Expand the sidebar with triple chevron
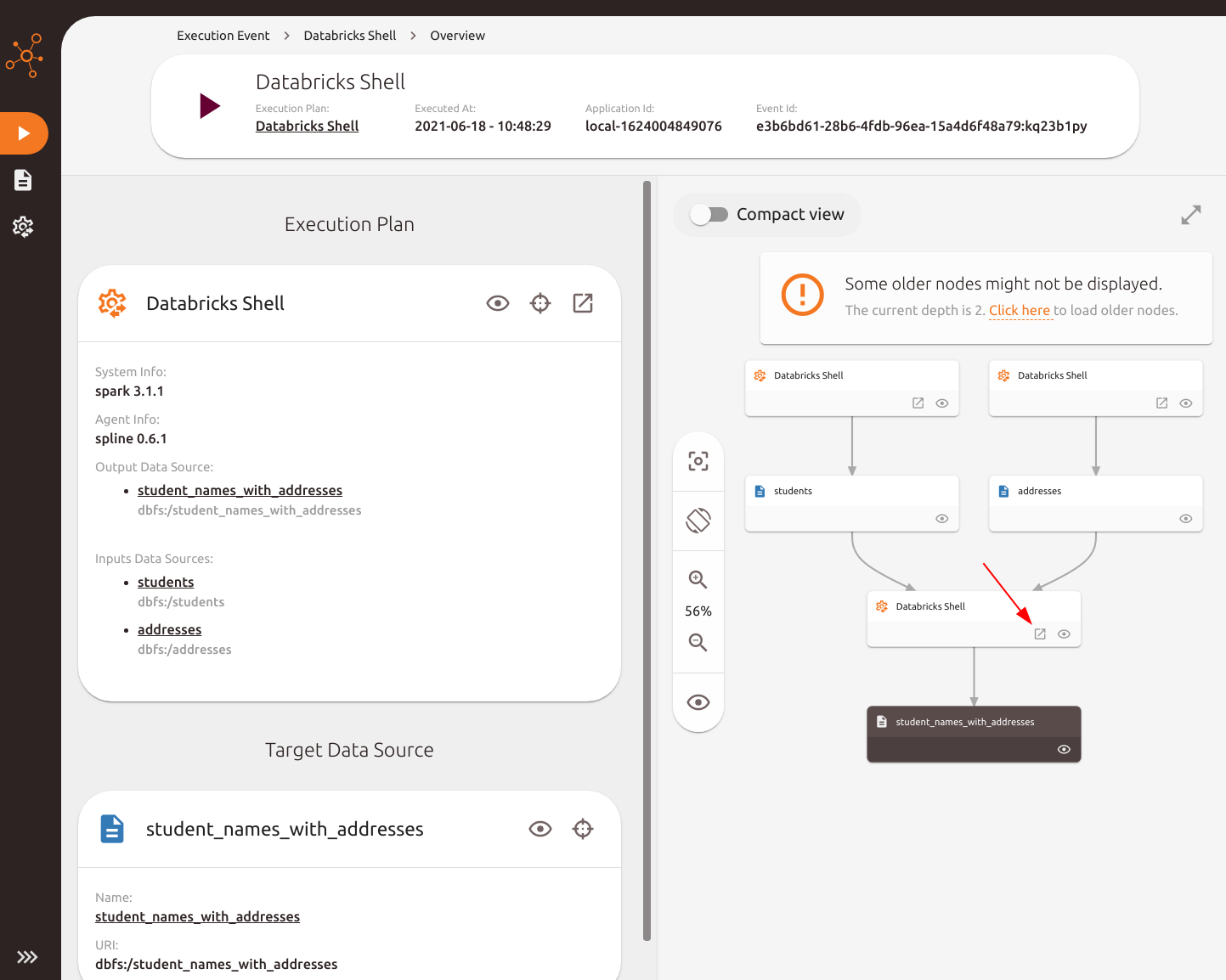The image size is (1226, 980). coord(27,957)
